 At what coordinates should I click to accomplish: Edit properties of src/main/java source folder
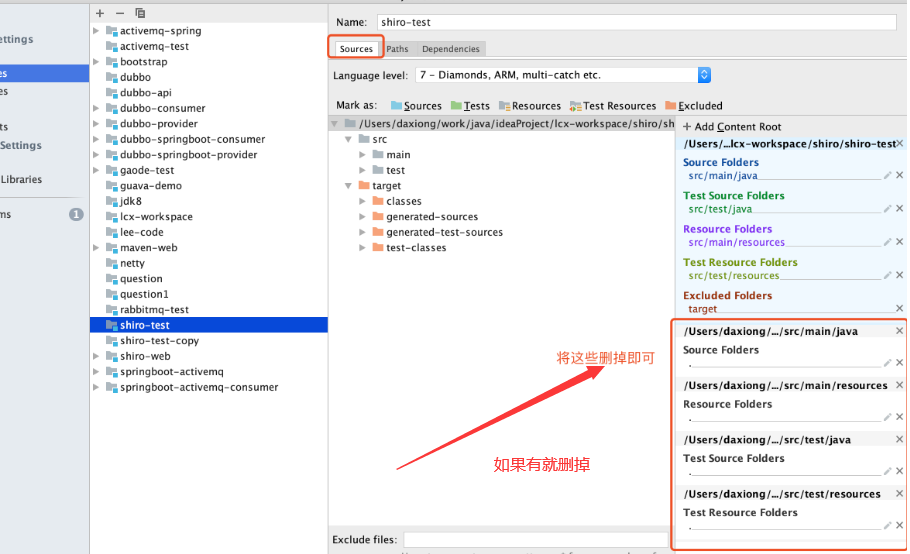(x=887, y=176)
